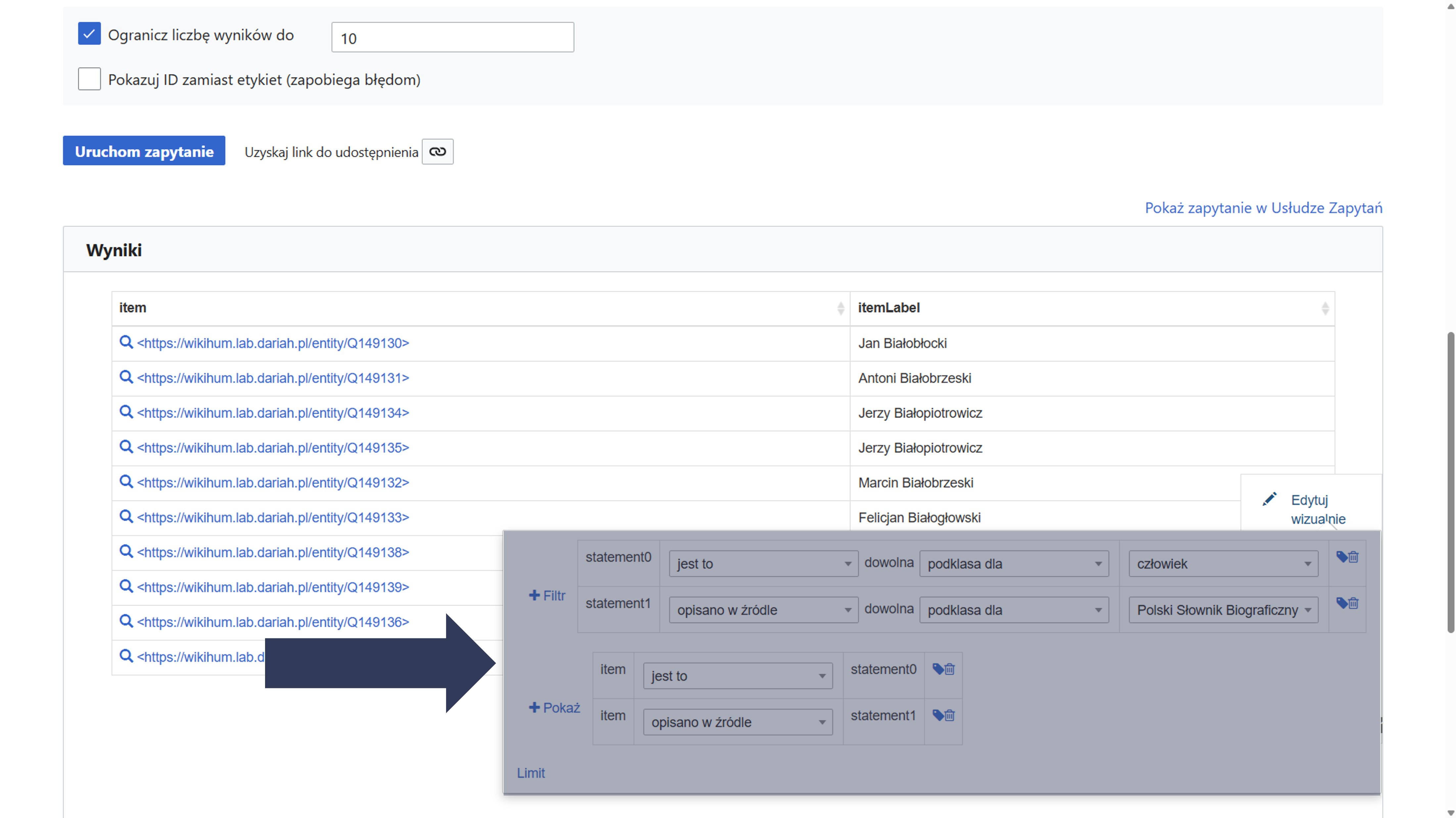Enable 'Pokazuj ID zamiast etykiet' checkbox
The width and height of the screenshot is (1456, 818).
(x=89, y=79)
